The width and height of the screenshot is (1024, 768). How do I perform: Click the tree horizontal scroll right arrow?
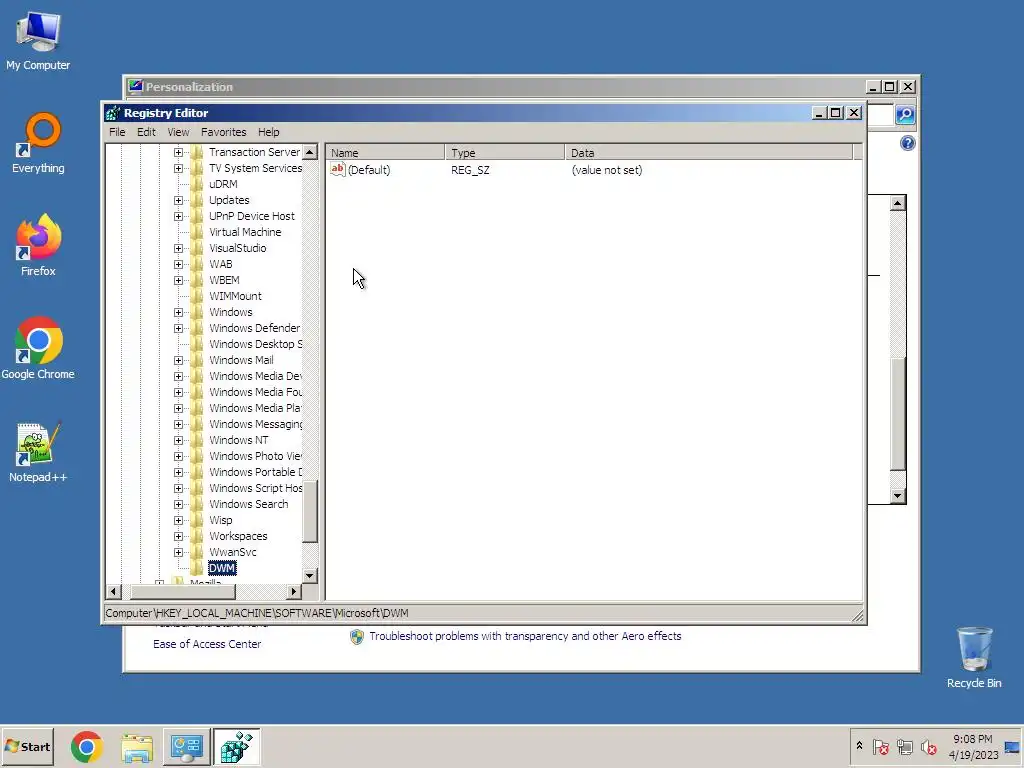pyautogui.click(x=294, y=592)
